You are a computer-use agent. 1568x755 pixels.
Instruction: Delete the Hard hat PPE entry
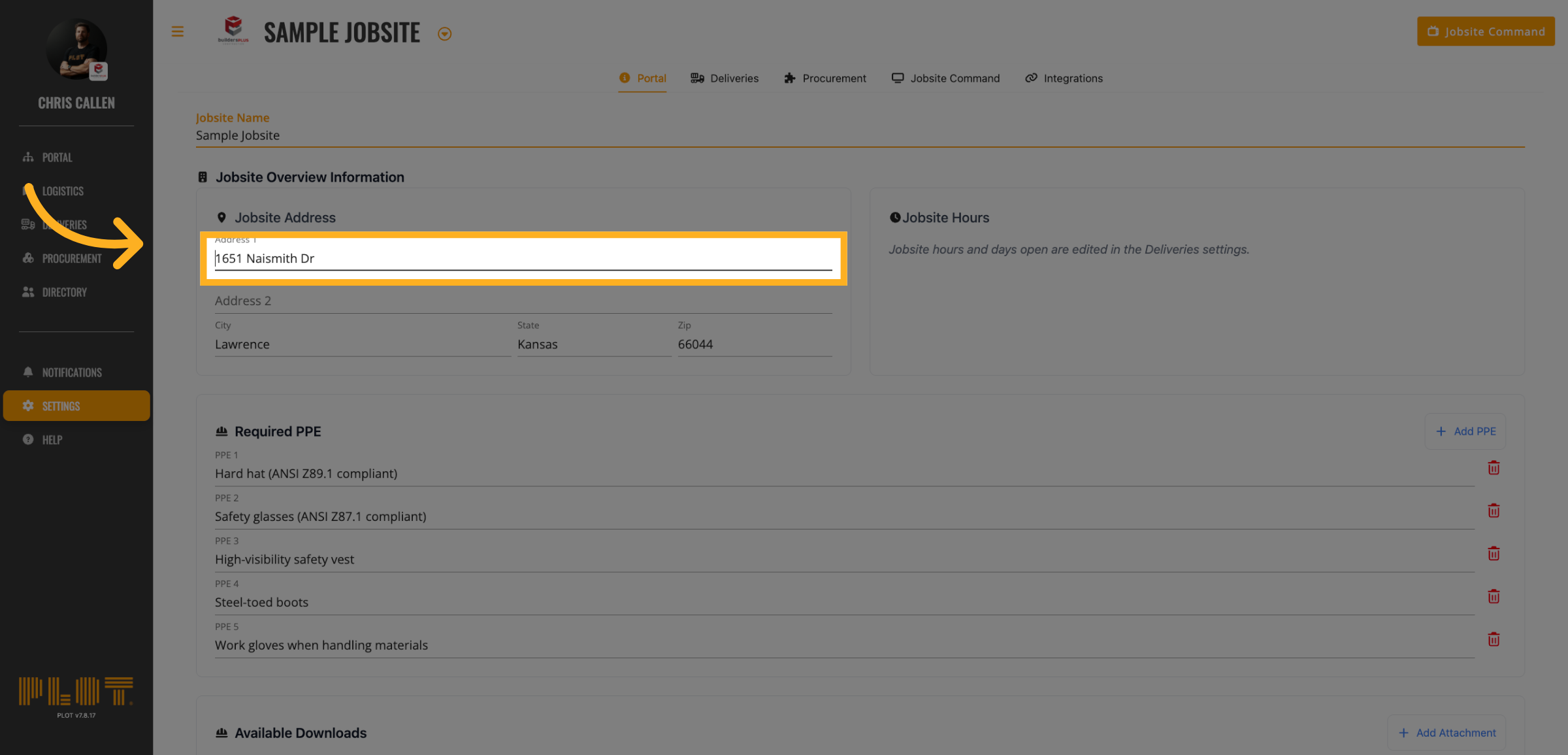[1493, 468]
